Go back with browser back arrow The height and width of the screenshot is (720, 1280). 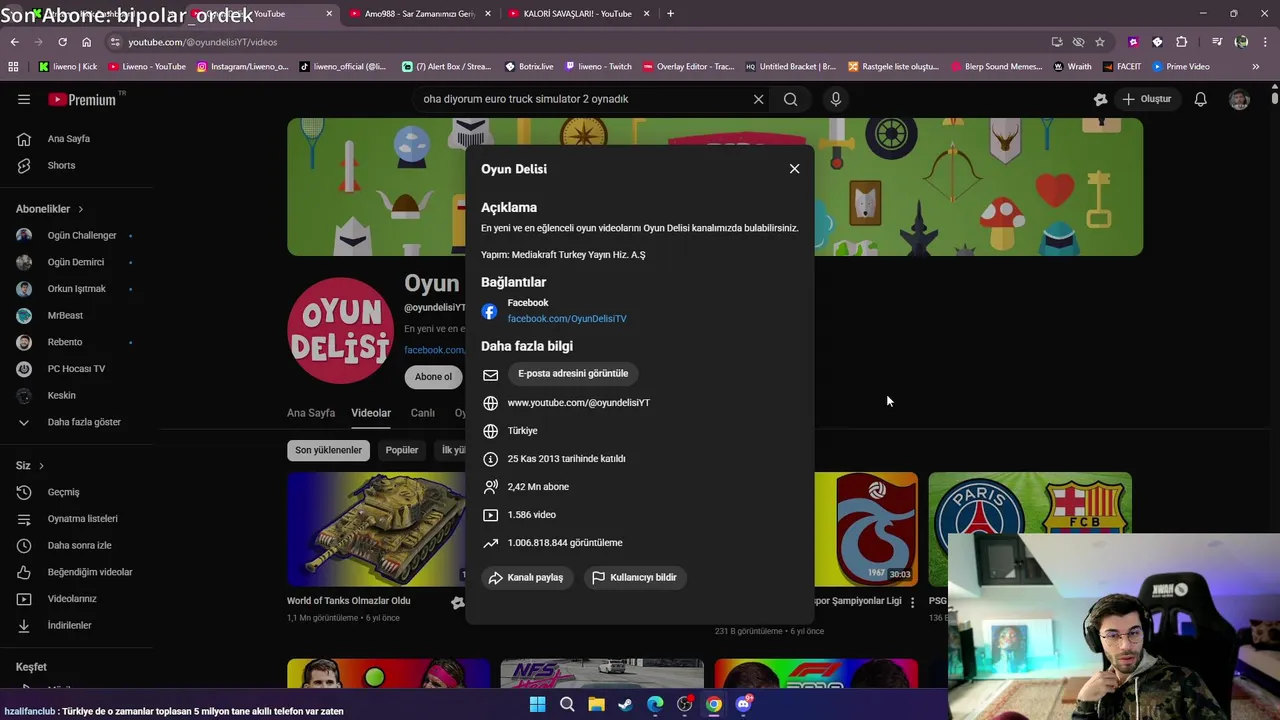tap(14, 42)
